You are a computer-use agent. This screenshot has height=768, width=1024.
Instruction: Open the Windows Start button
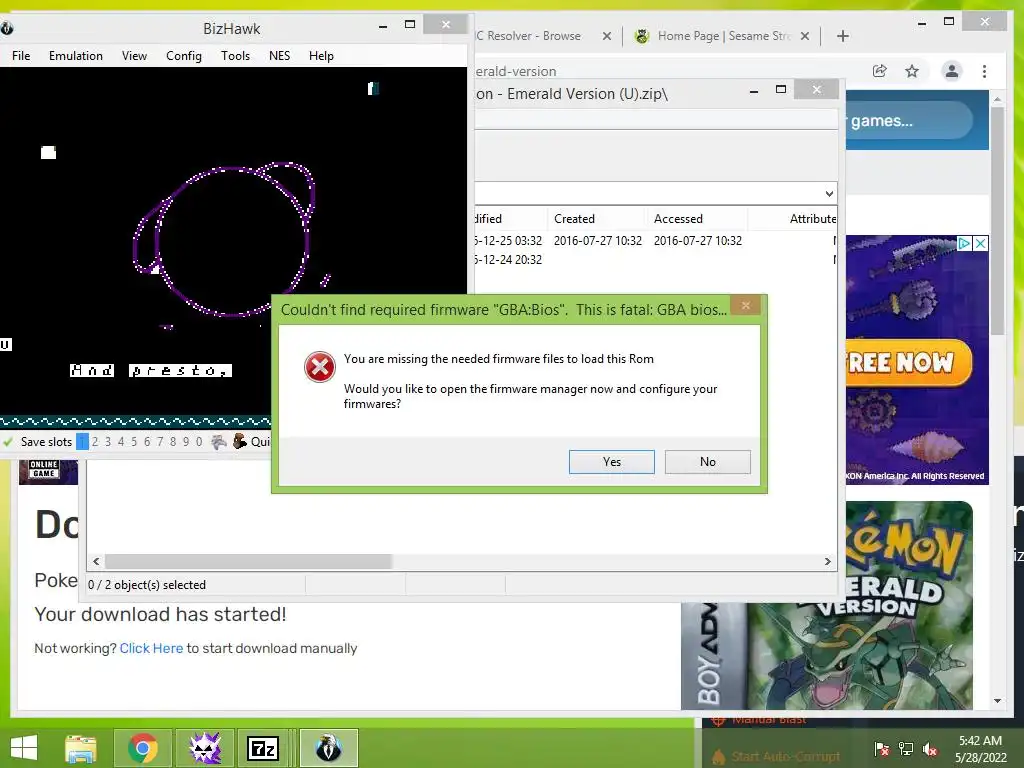click(x=24, y=747)
